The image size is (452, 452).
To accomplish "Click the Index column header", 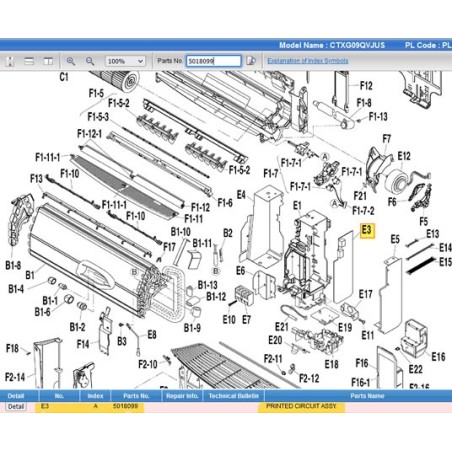I will click(95, 396).
